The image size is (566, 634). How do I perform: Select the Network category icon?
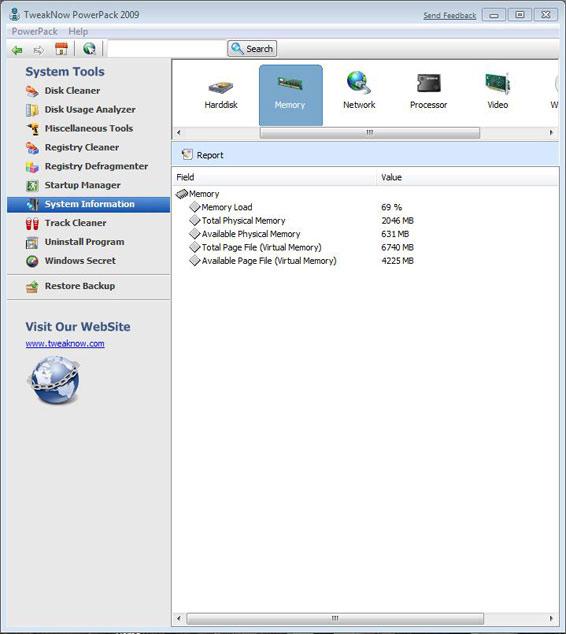click(x=359, y=91)
